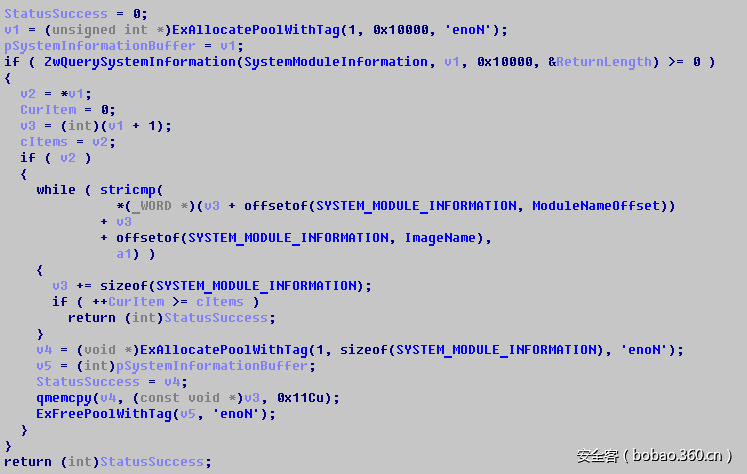Select ZwQuerySystemInformation function name

pyautogui.click(x=140, y=62)
